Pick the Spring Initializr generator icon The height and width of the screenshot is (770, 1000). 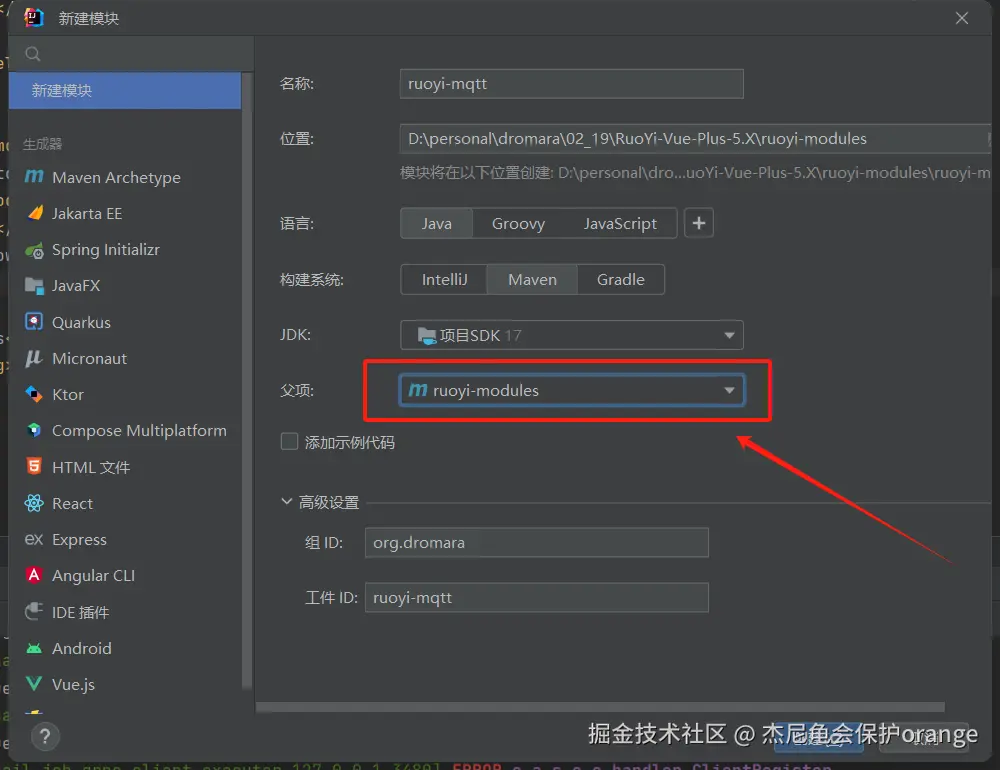34,250
